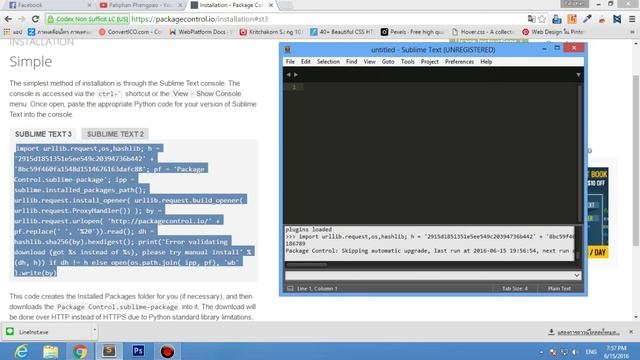Open the Selection menu in Sublime Text

(328, 62)
